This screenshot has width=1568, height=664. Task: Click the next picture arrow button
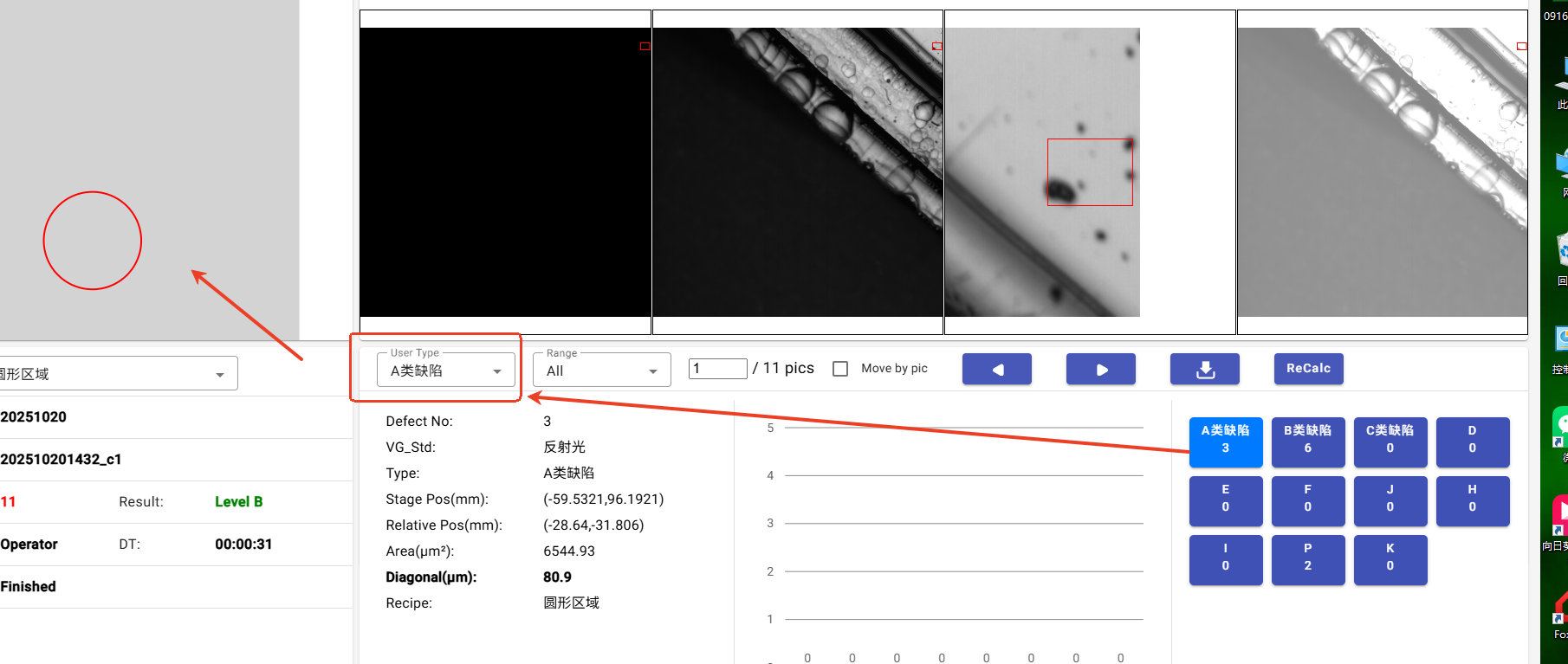pyautogui.click(x=1100, y=369)
